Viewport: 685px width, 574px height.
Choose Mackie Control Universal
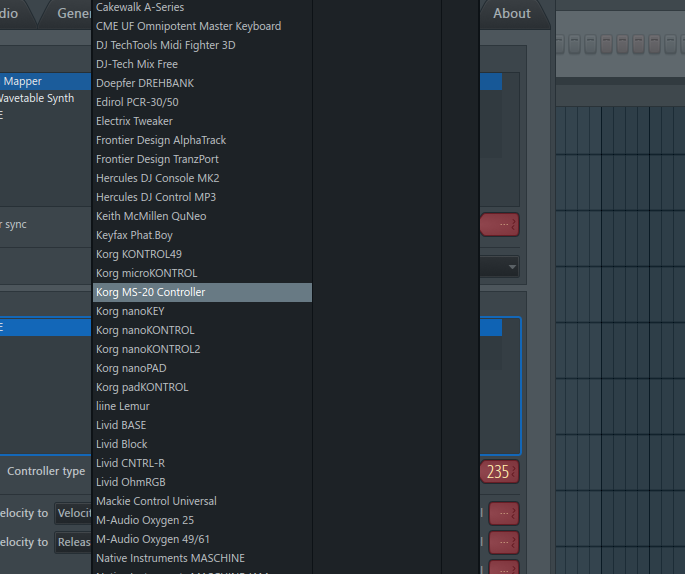pos(202,501)
